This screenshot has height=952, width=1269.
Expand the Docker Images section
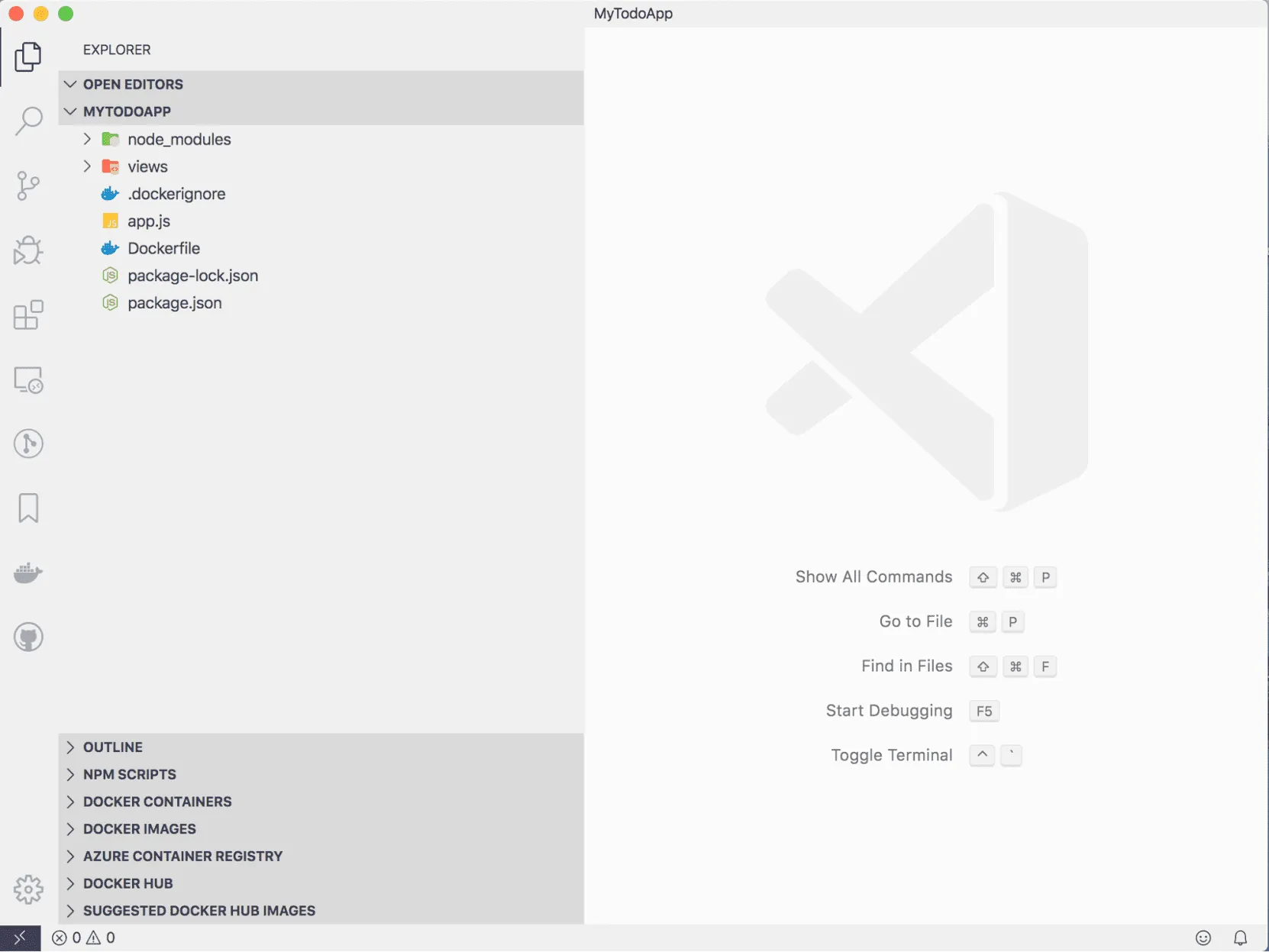pos(321,829)
